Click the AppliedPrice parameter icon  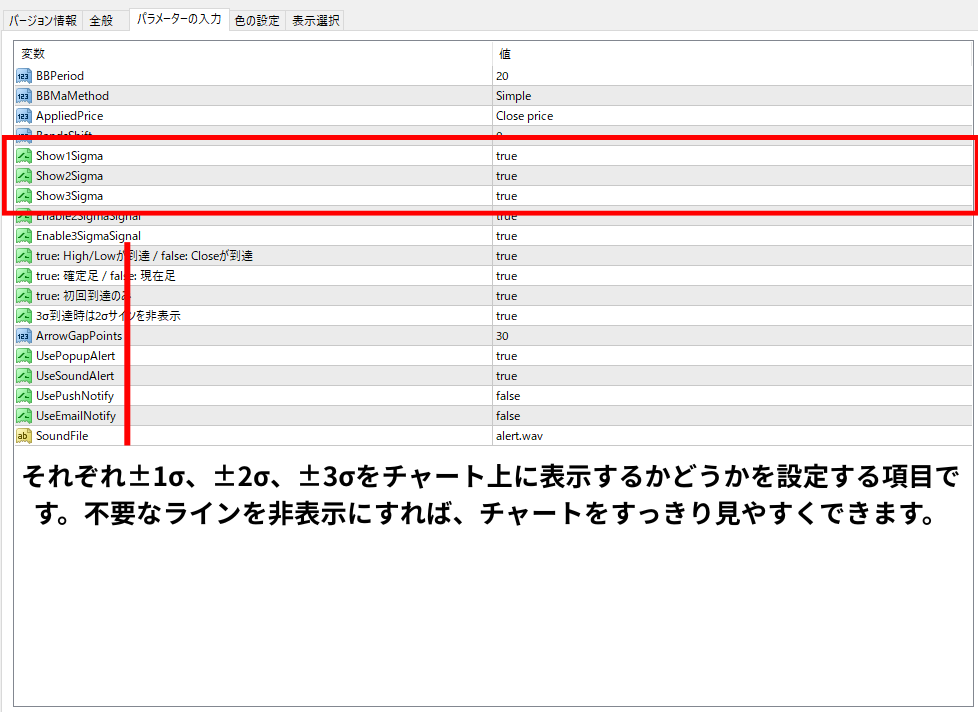tap(24, 116)
